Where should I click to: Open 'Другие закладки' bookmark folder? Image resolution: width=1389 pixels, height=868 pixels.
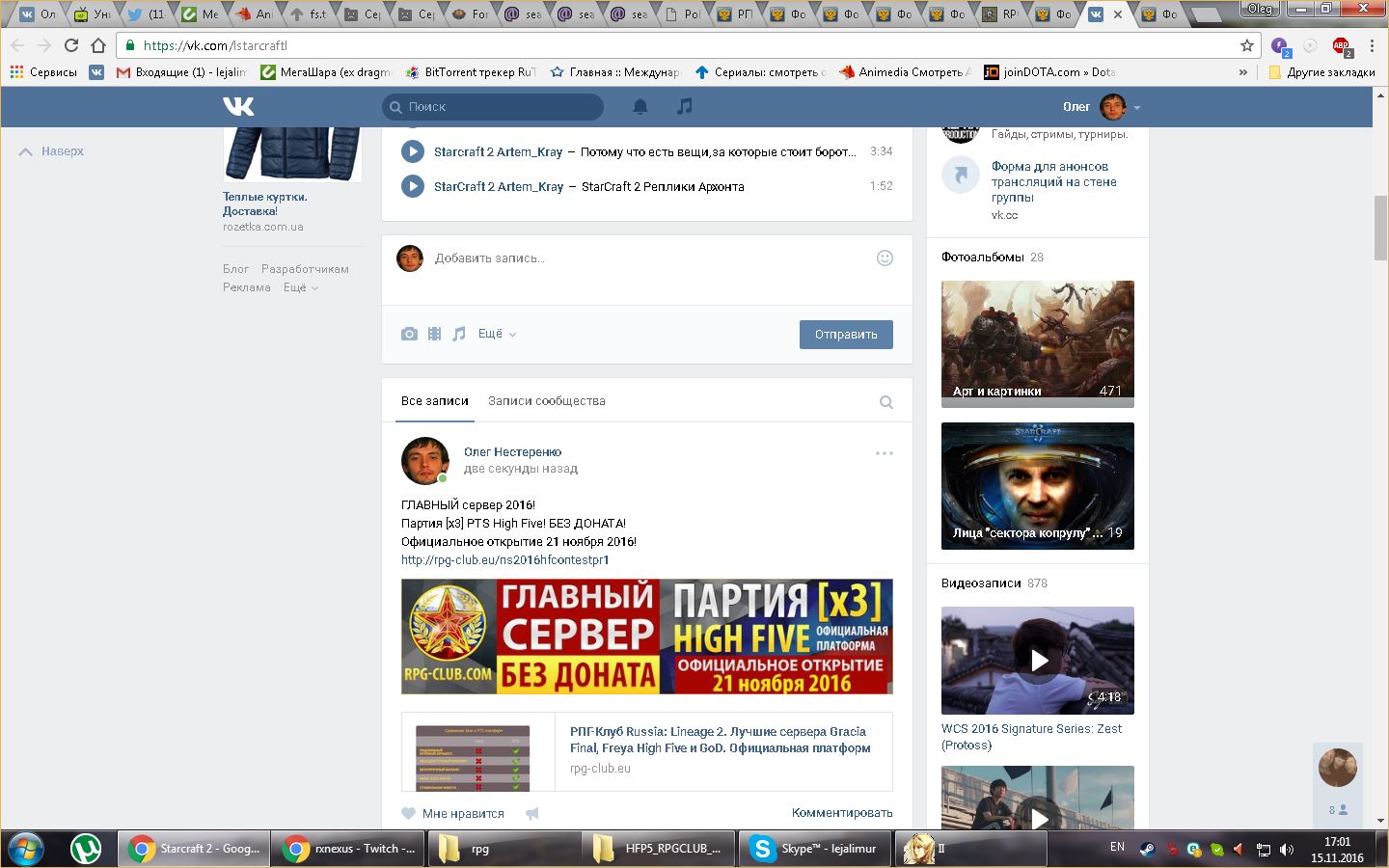coord(1321,72)
